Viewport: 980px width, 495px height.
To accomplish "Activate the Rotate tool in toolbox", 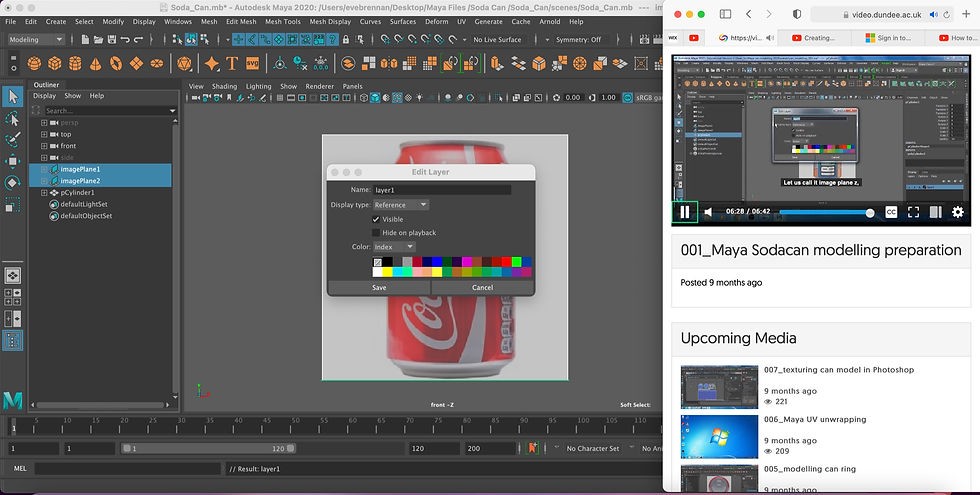I will pos(12,182).
